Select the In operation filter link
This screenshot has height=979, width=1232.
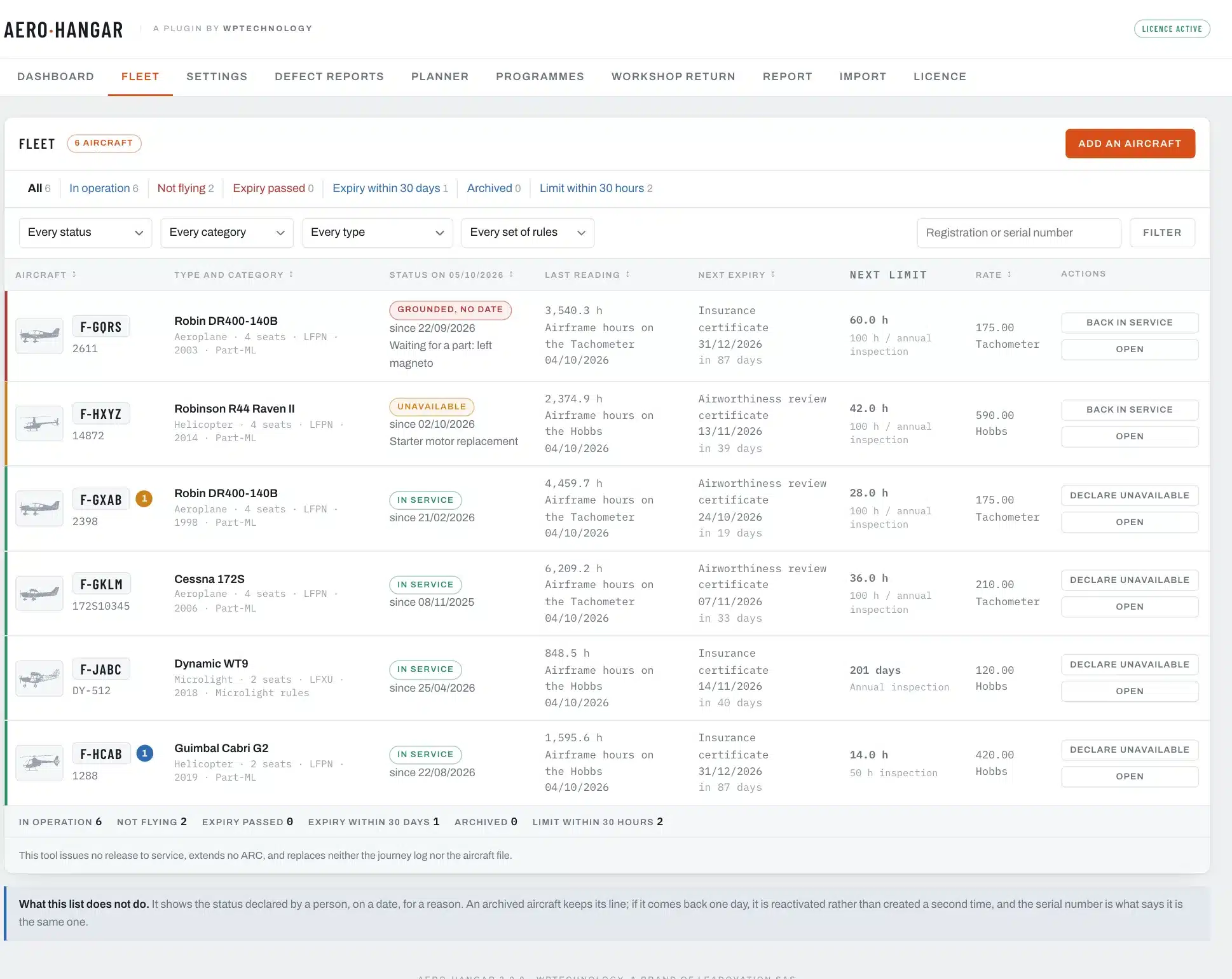coord(104,188)
